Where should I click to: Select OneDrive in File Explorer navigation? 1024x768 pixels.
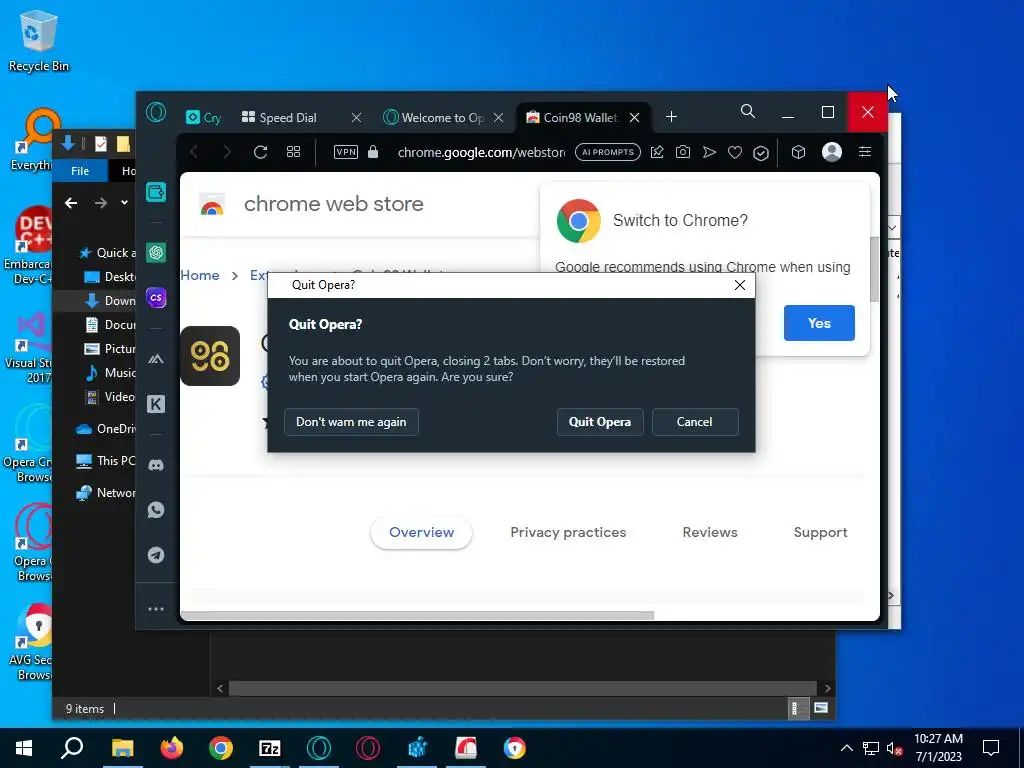pyautogui.click(x=106, y=428)
